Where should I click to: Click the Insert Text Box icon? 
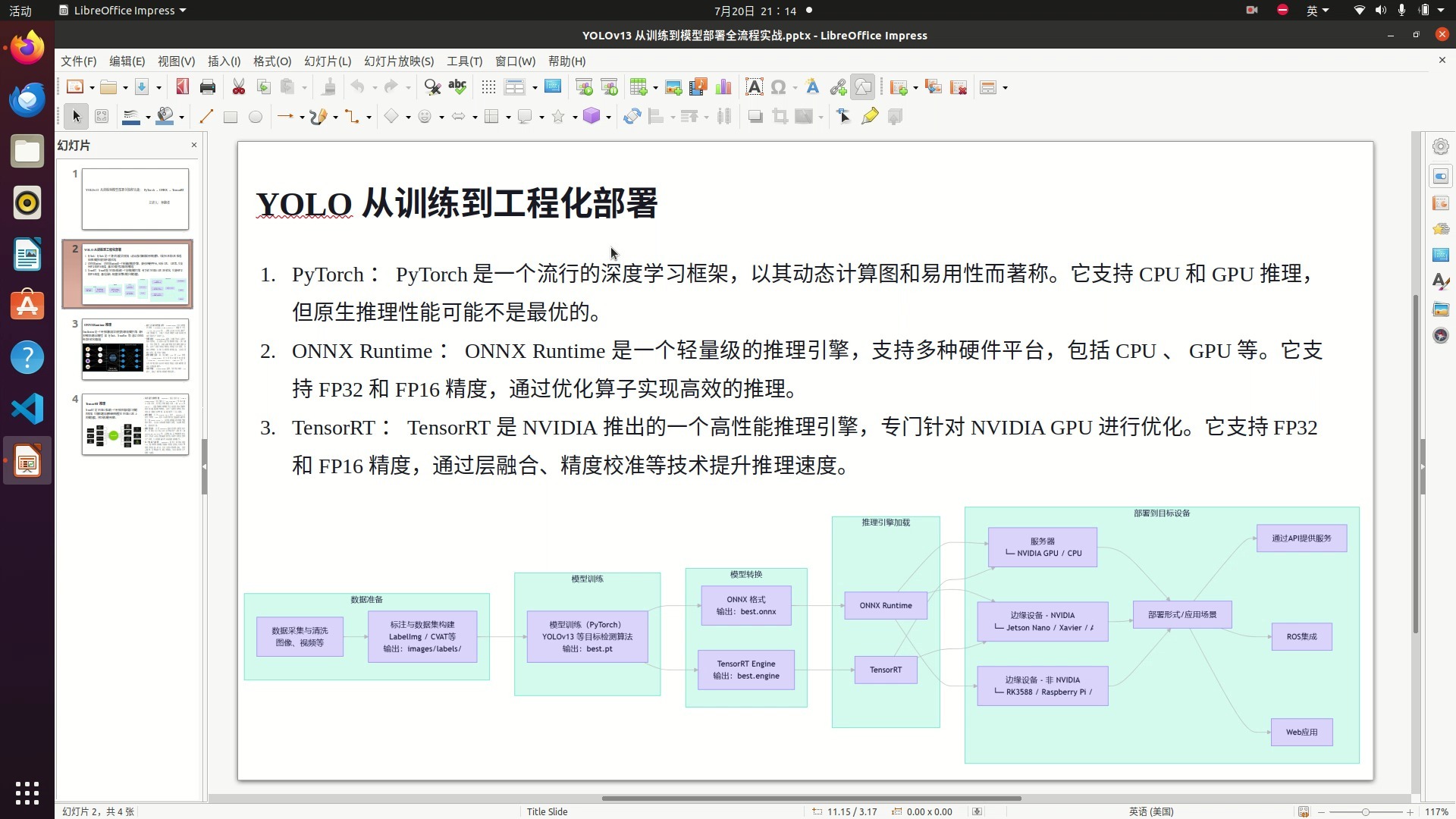754,87
